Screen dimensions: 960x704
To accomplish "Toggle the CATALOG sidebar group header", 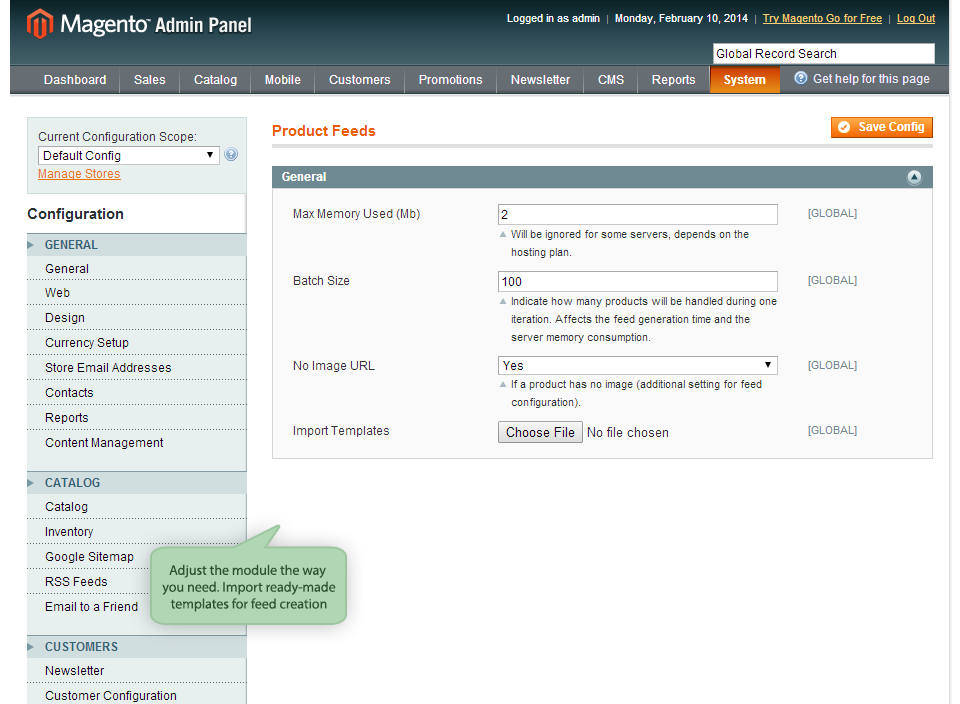I will coord(137,483).
